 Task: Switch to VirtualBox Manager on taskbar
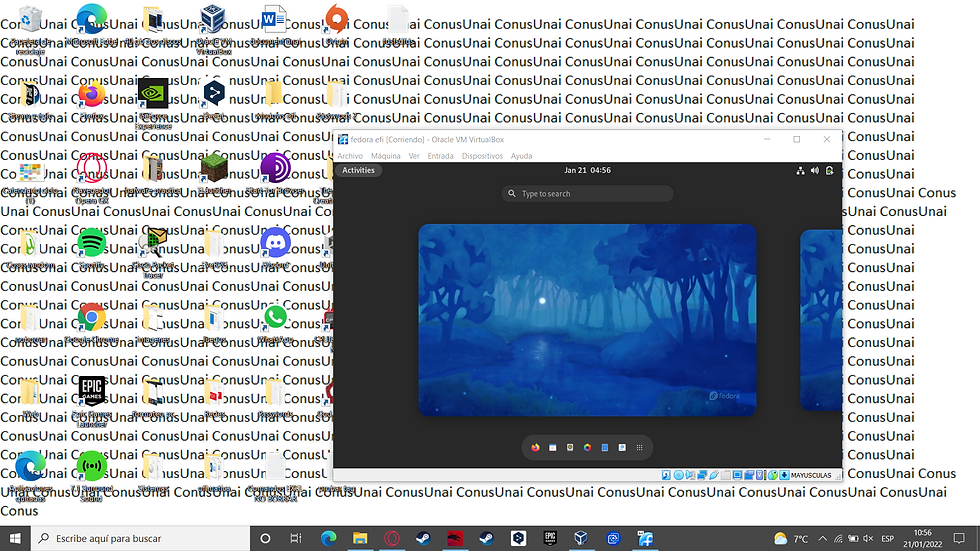581,538
